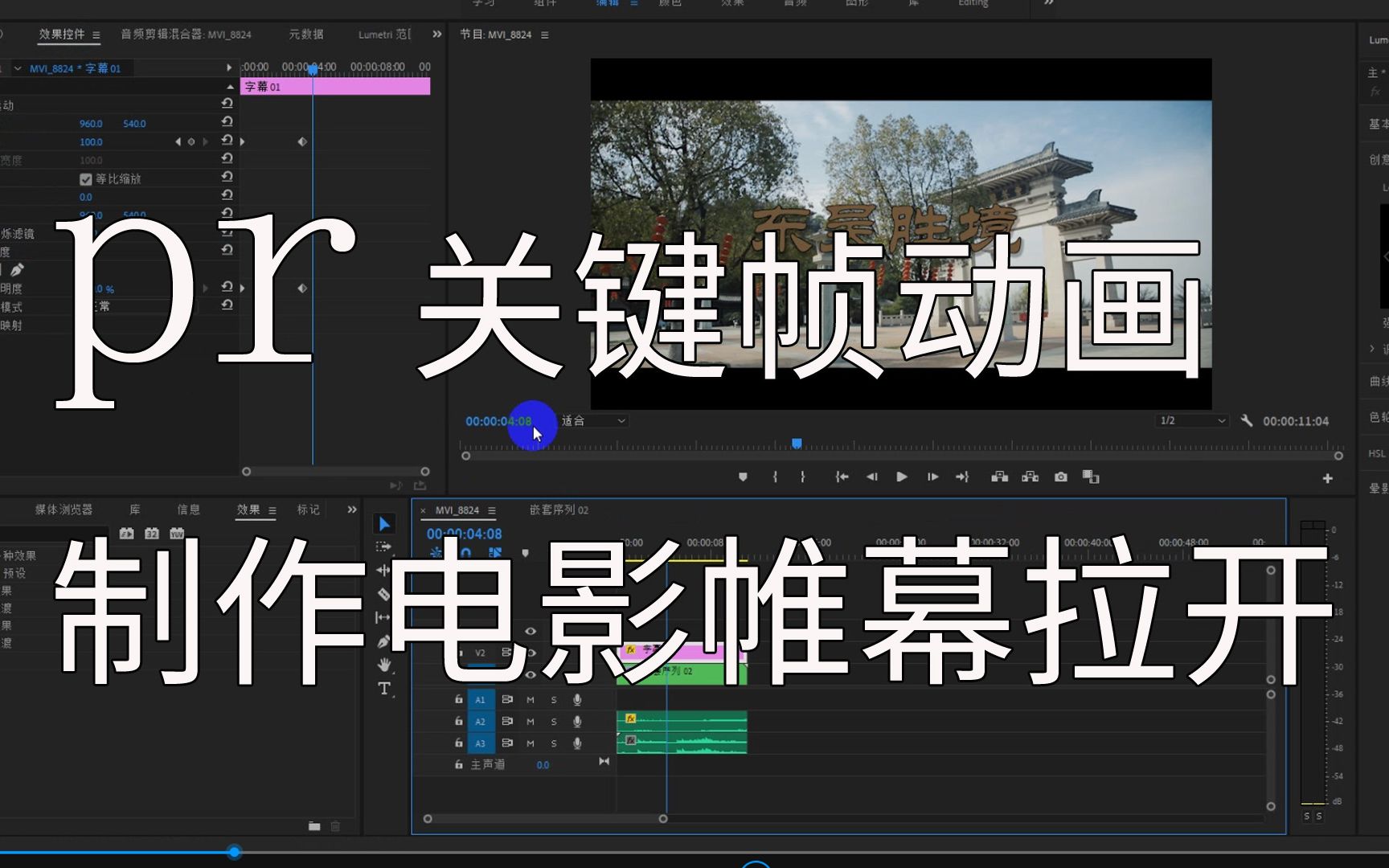
Task: Select the Text tool
Action: [x=383, y=688]
